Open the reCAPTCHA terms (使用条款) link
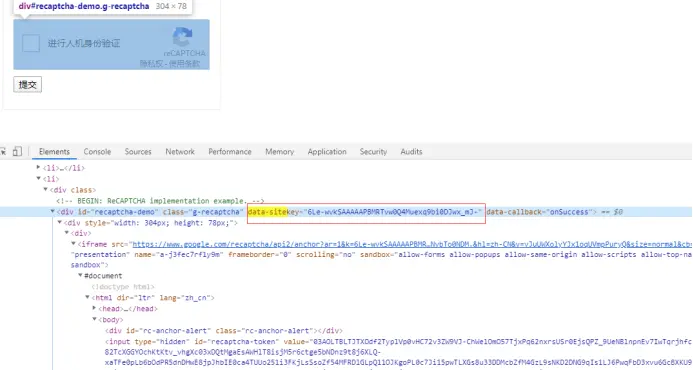 [184, 64]
